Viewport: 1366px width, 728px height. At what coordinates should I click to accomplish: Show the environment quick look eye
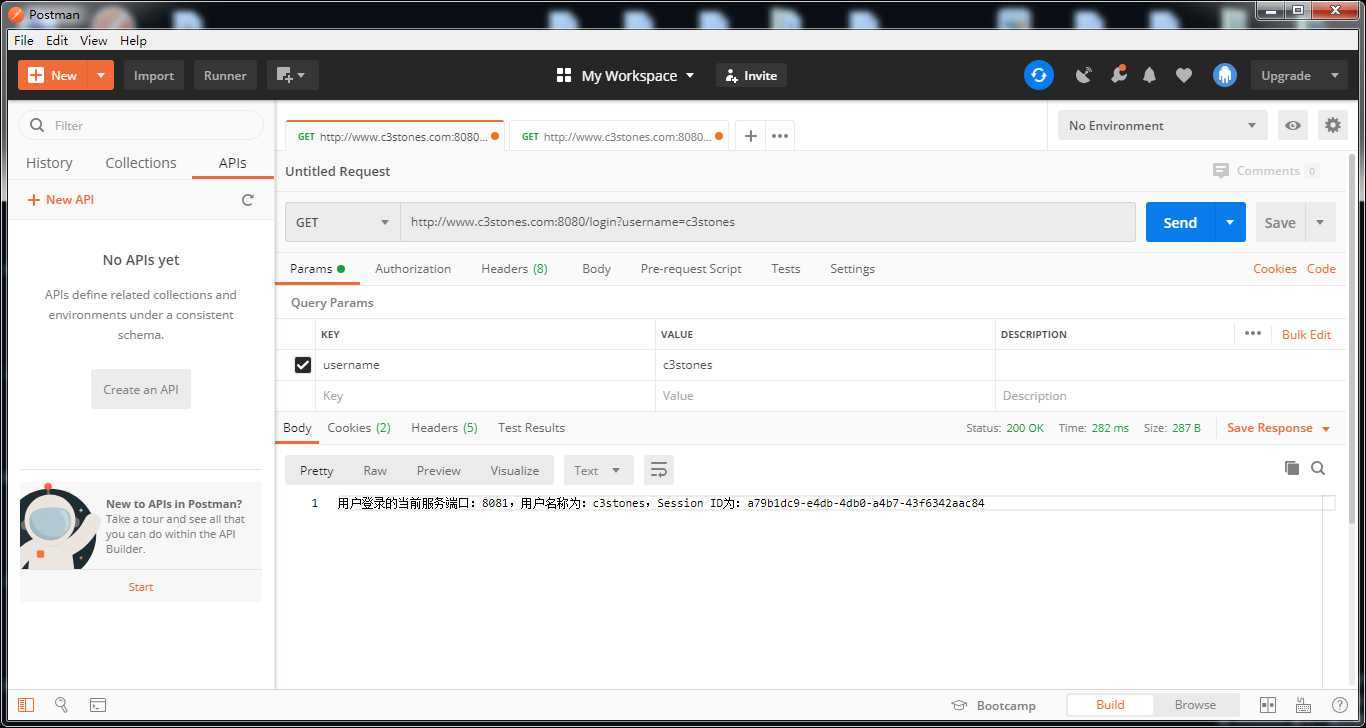coord(1293,125)
